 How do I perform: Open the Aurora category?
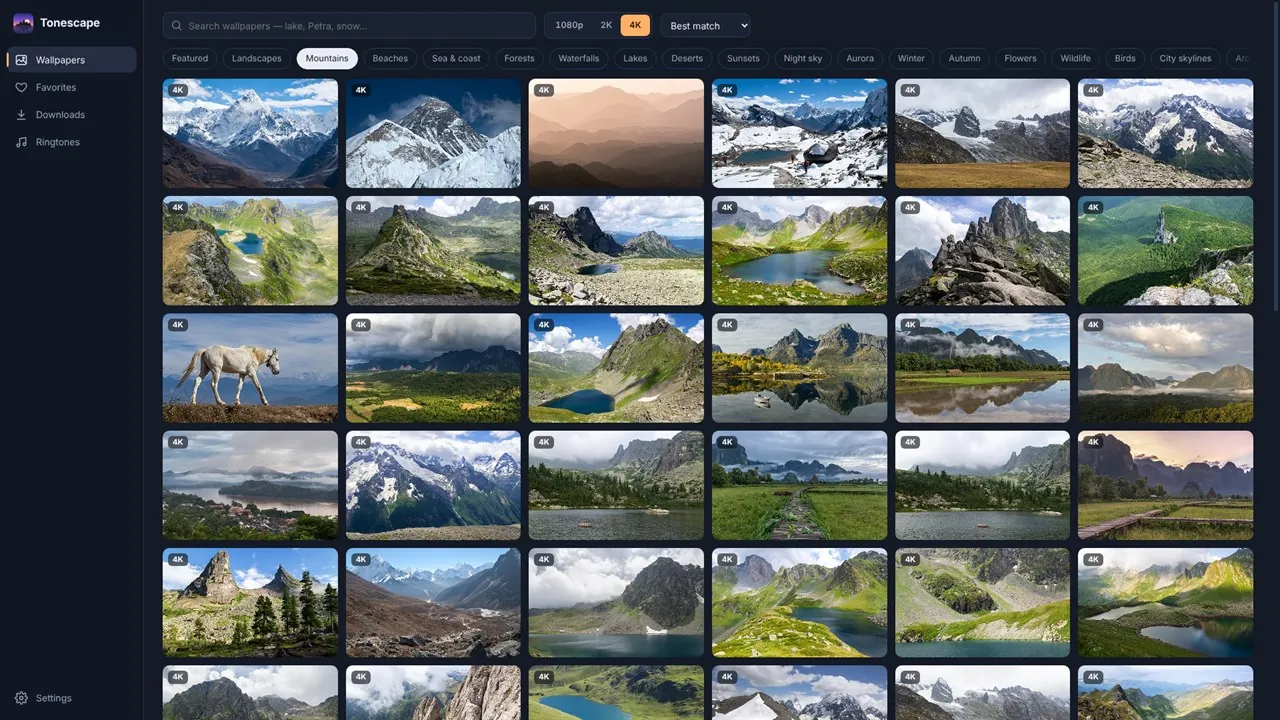coord(860,58)
